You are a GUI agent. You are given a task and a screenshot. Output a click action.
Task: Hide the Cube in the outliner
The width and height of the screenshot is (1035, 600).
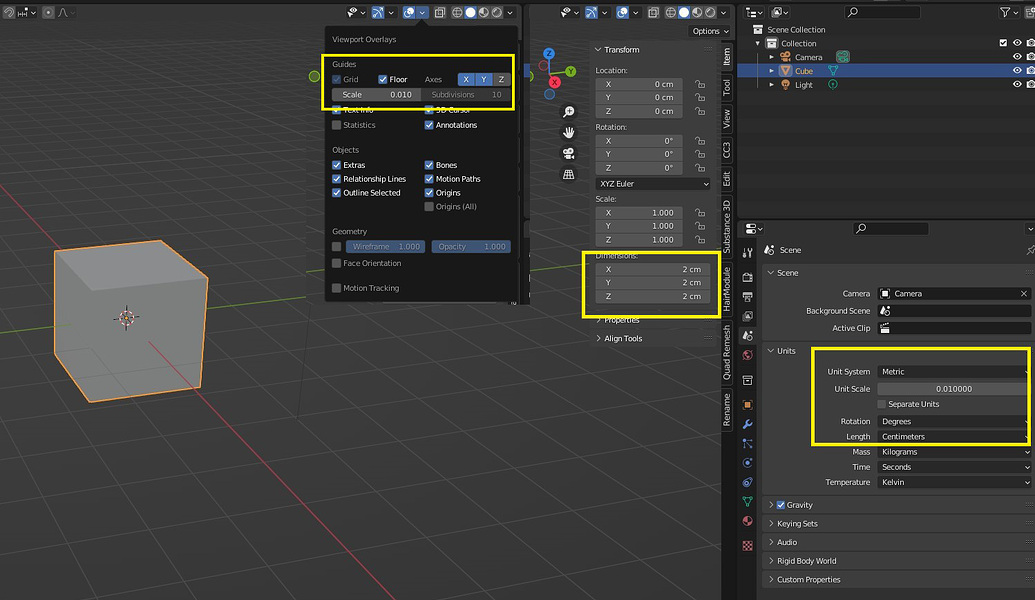click(1017, 71)
